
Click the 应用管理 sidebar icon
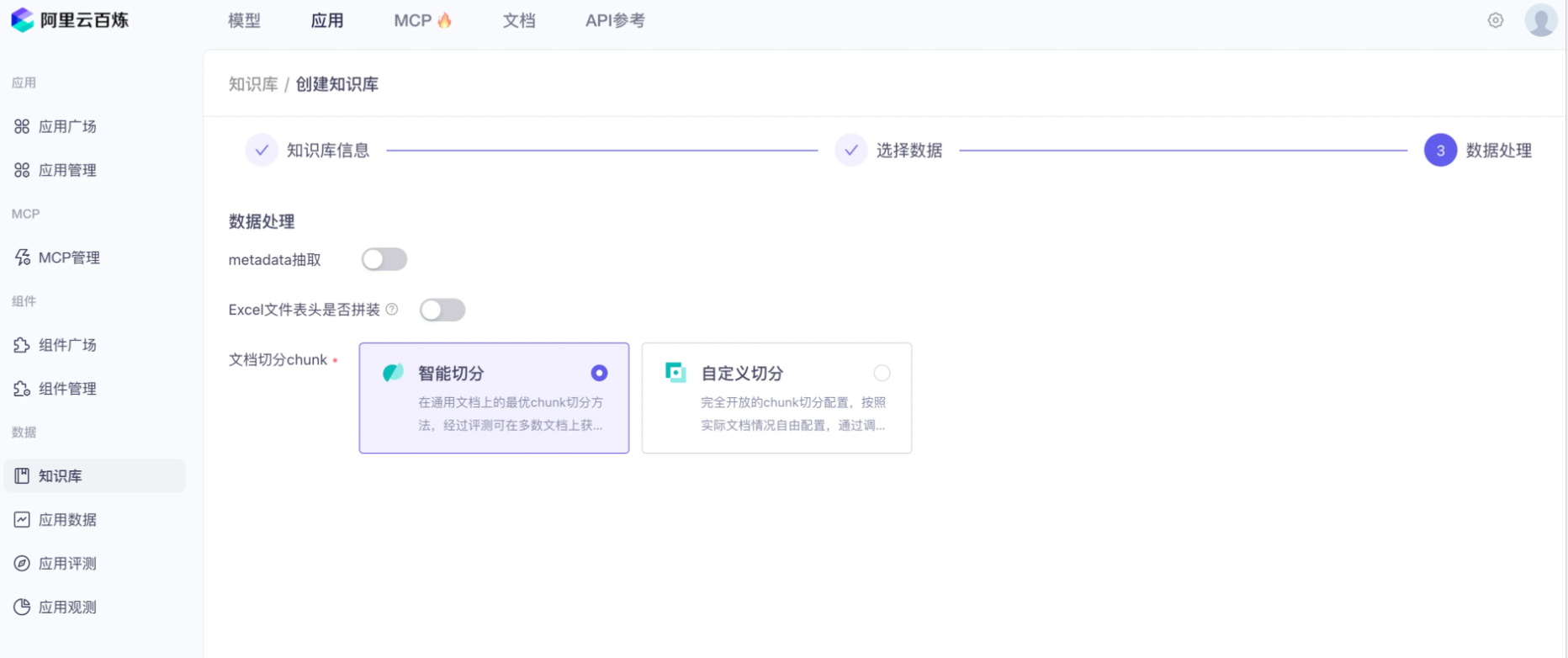click(22, 170)
